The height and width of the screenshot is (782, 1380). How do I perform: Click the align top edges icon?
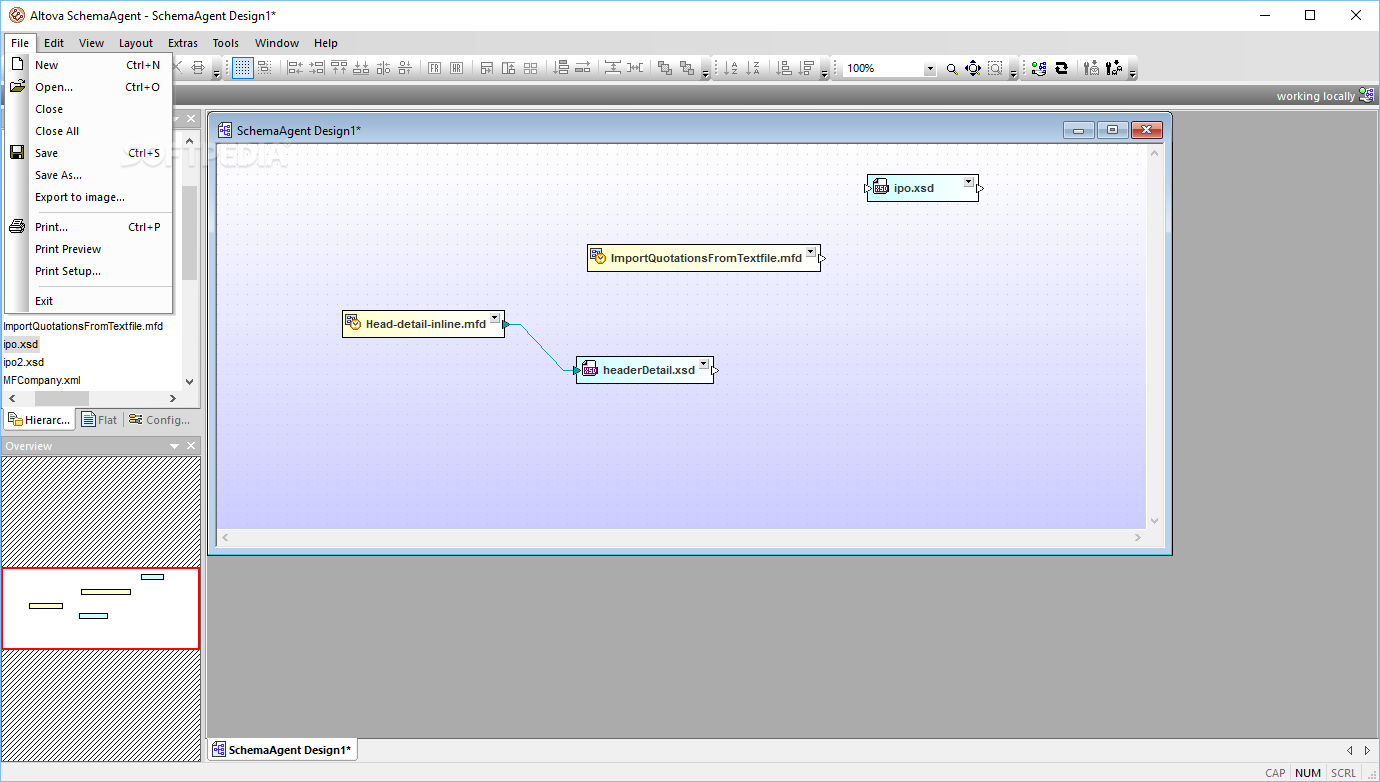pos(339,68)
